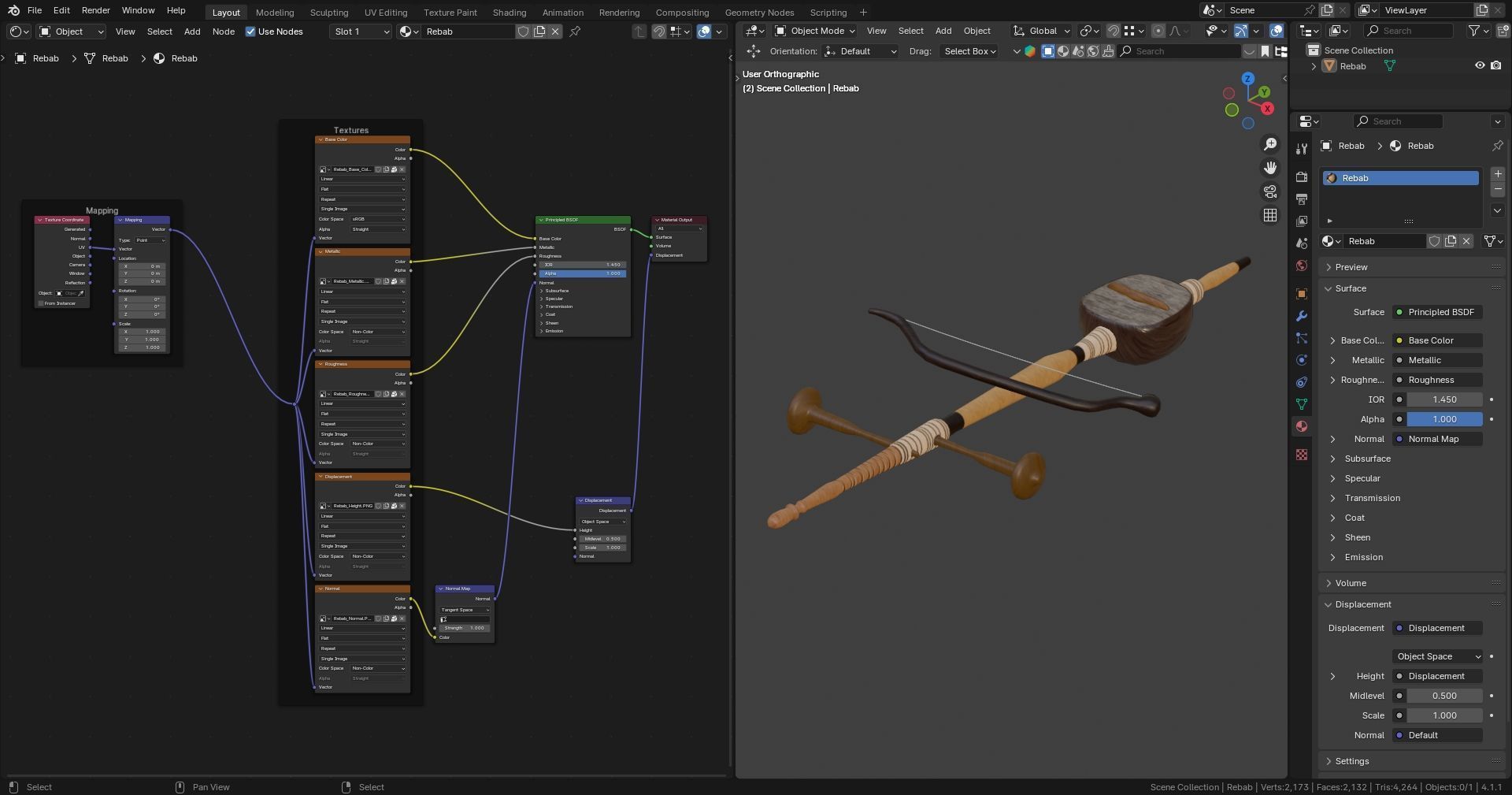Switch to orthographic grid view icon
This screenshot has width=1512, height=795.
1269,215
